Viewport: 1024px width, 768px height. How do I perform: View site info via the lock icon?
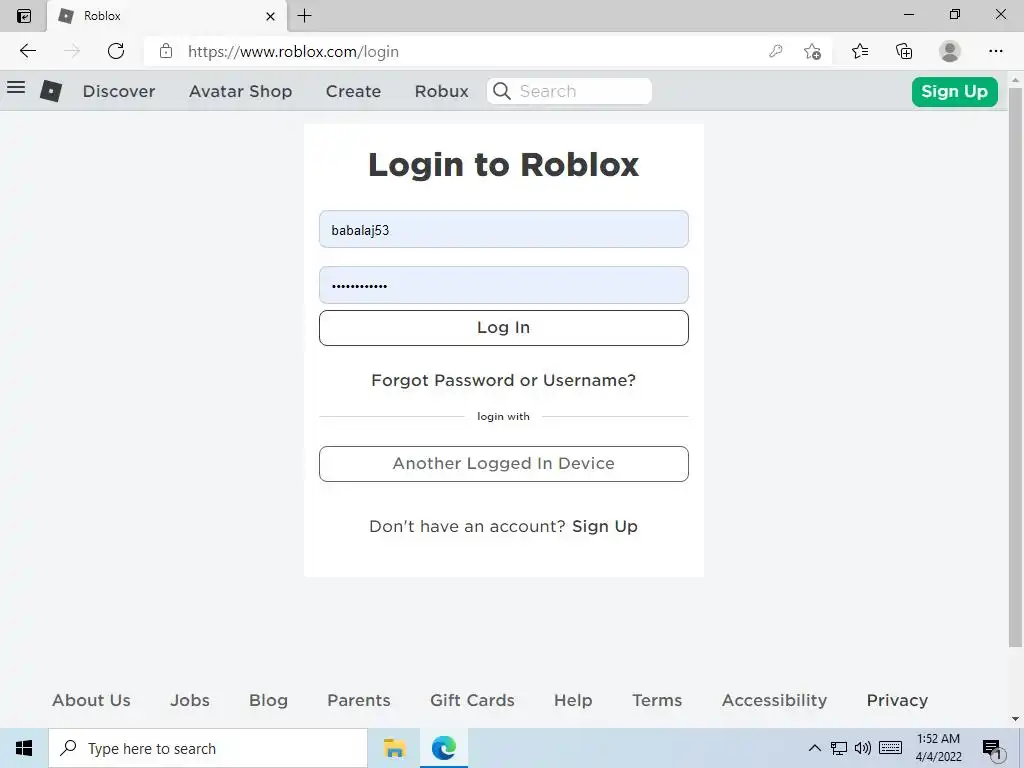(166, 51)
